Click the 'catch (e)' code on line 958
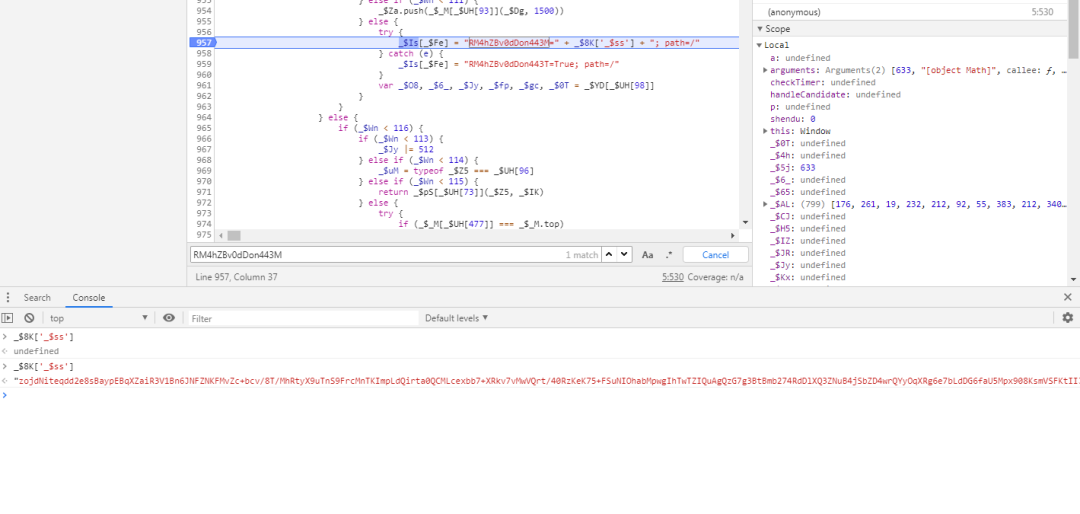The width and height of the screenshot is (1080, 514). pos(415,54)
